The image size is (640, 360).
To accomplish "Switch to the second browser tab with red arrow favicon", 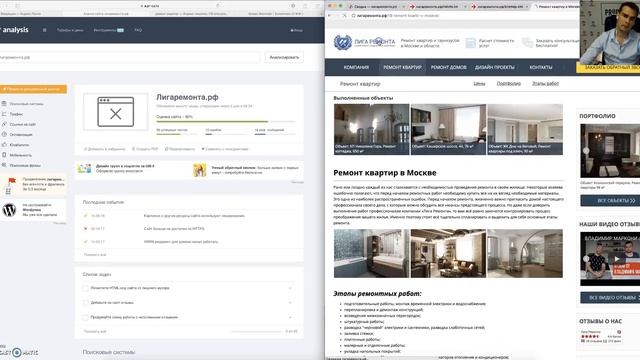I will [x=437, y=7].
